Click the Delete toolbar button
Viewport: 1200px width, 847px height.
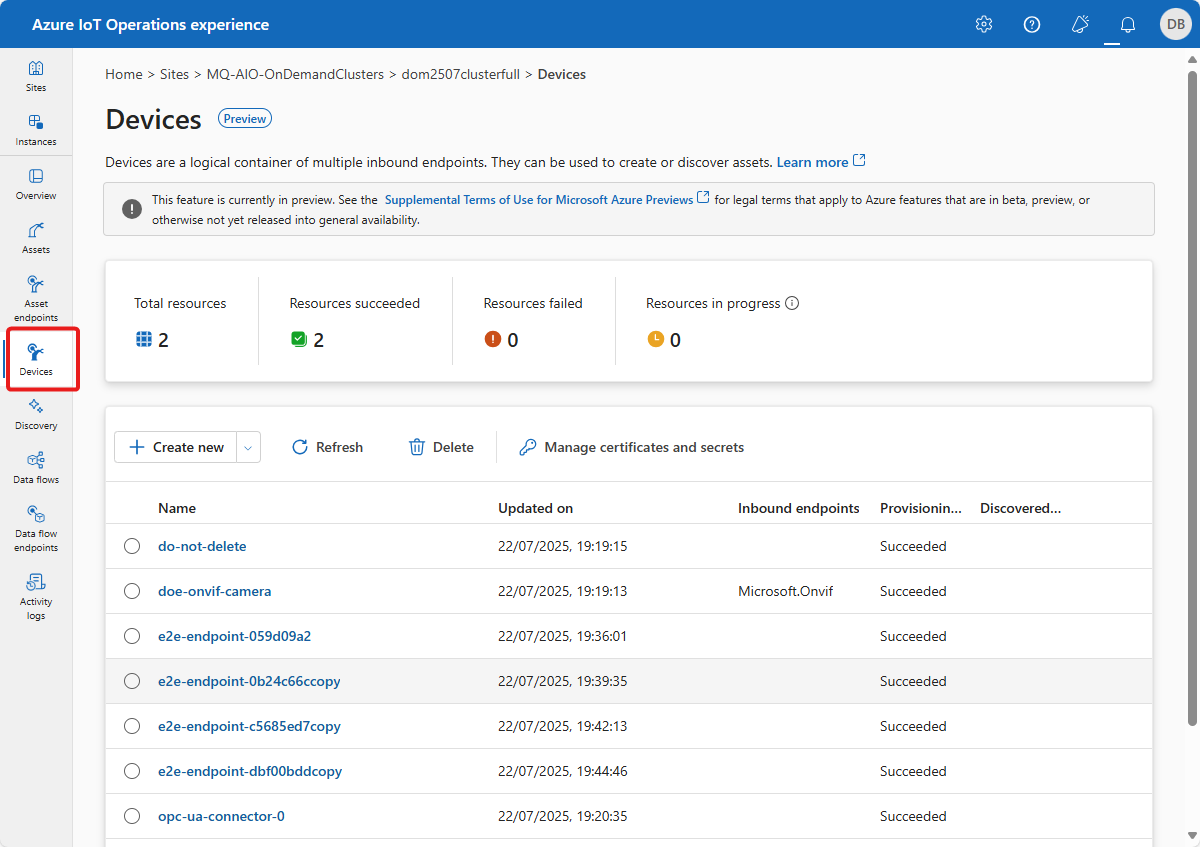pos(441,447)
